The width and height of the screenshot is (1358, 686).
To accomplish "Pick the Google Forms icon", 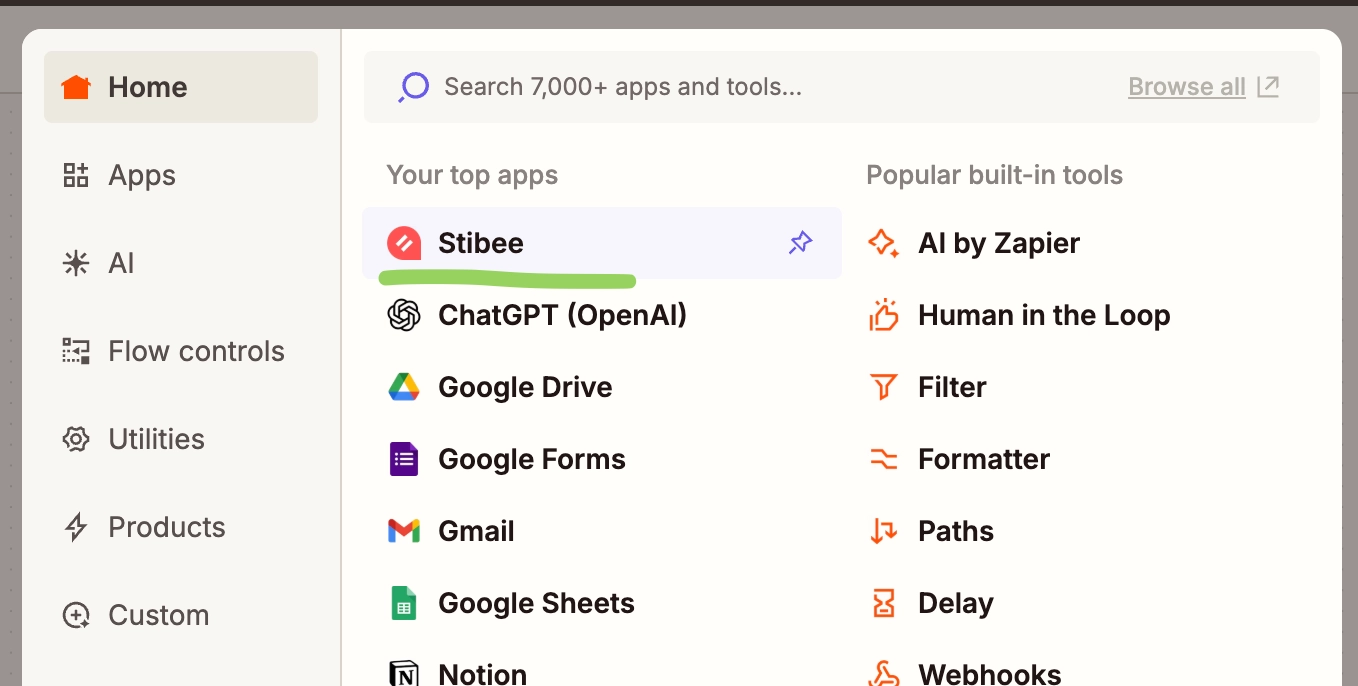I will tap(404, 459).
